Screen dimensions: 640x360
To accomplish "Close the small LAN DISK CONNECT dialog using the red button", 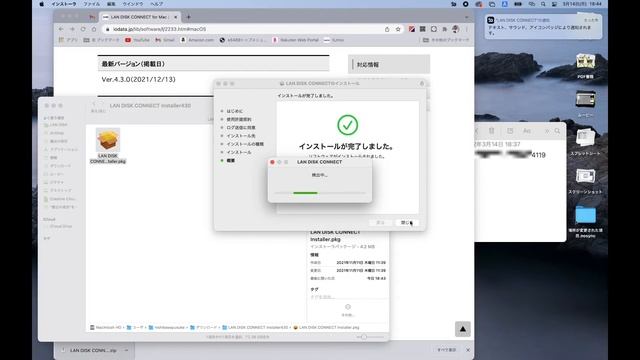I will (x=272, y=162).
